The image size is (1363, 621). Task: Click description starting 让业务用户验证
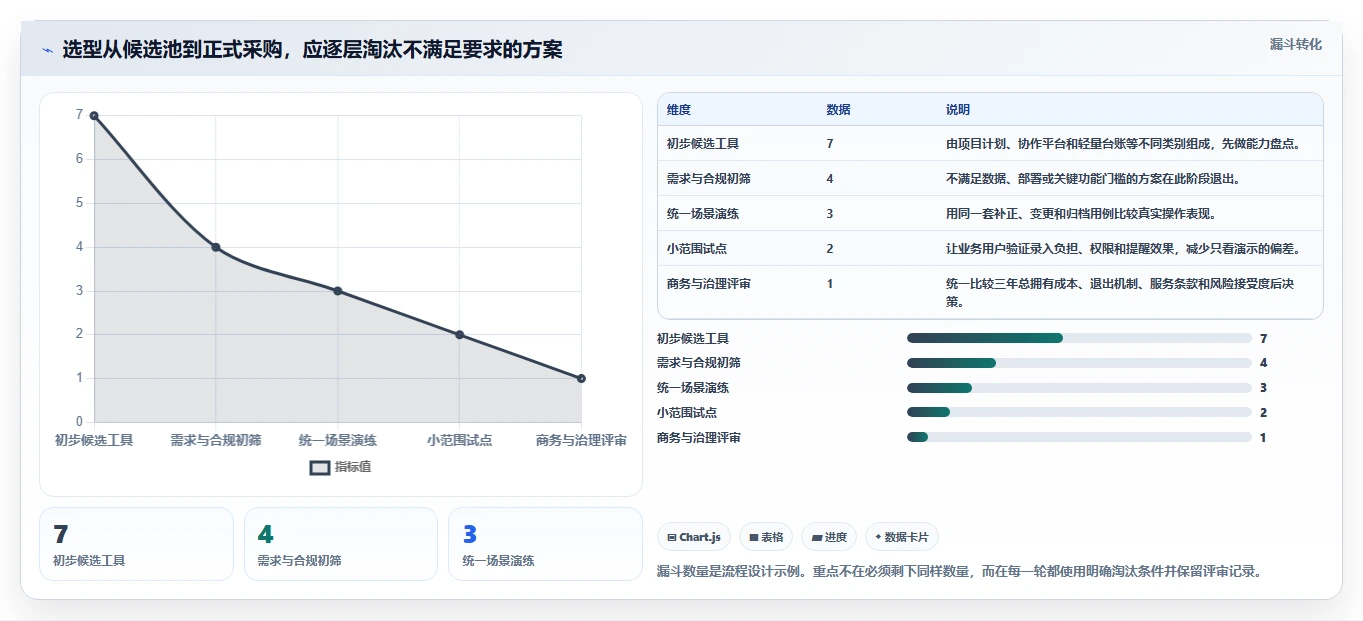pyautogui.click(x=1123, y=249)
